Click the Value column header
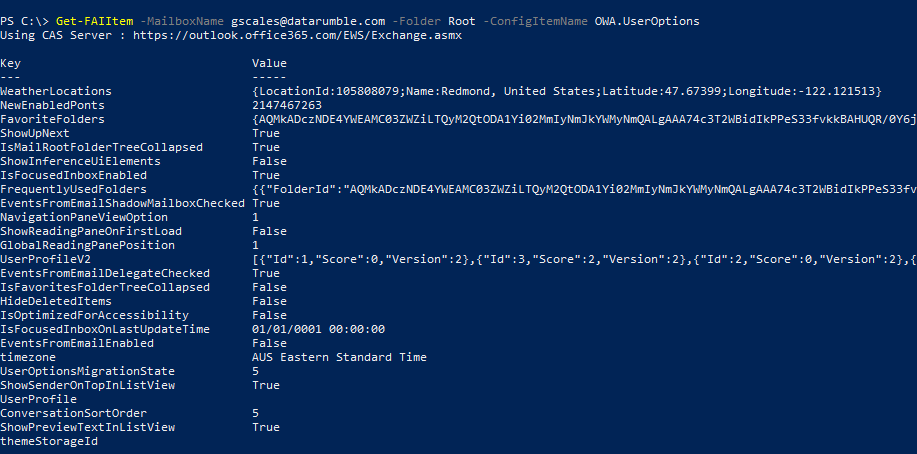The height and width of the screenshot is (454, 917). (x=270, y=63)
